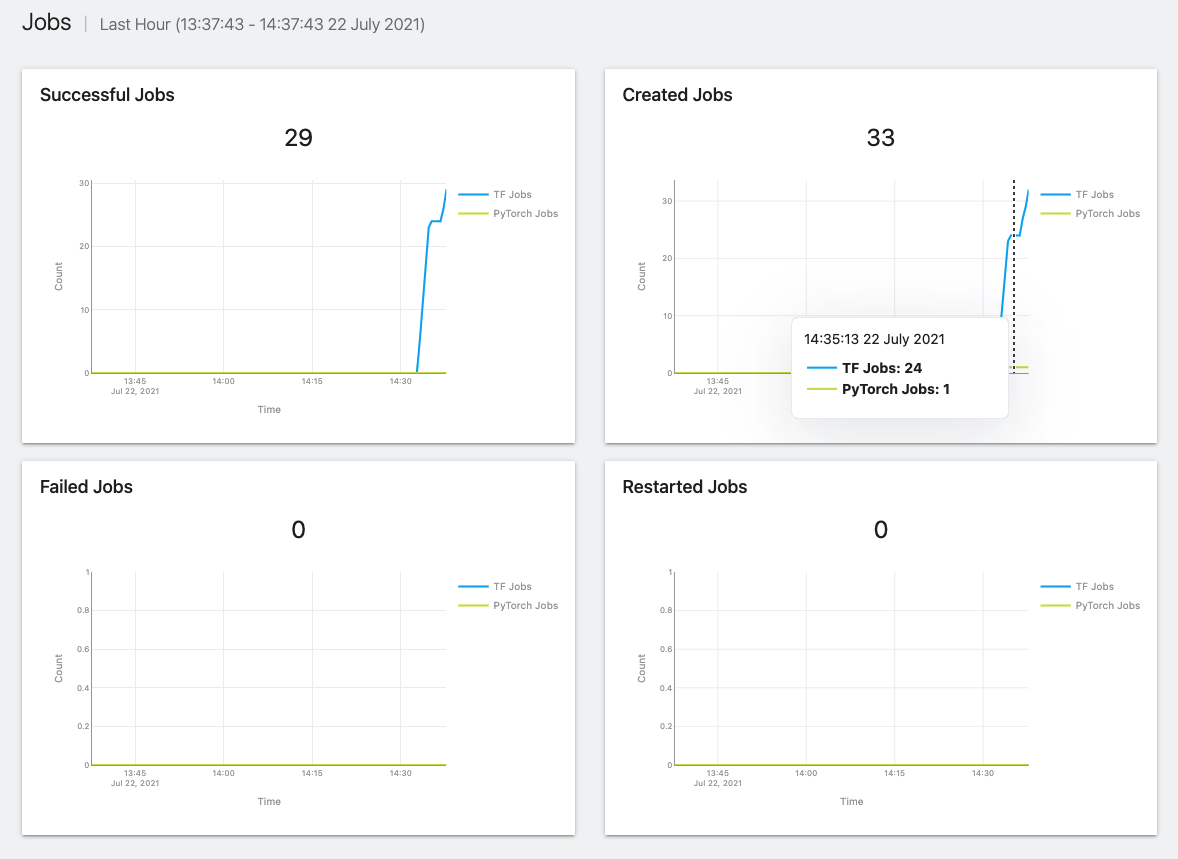Click the created jobs total 33

coord(880,138)
